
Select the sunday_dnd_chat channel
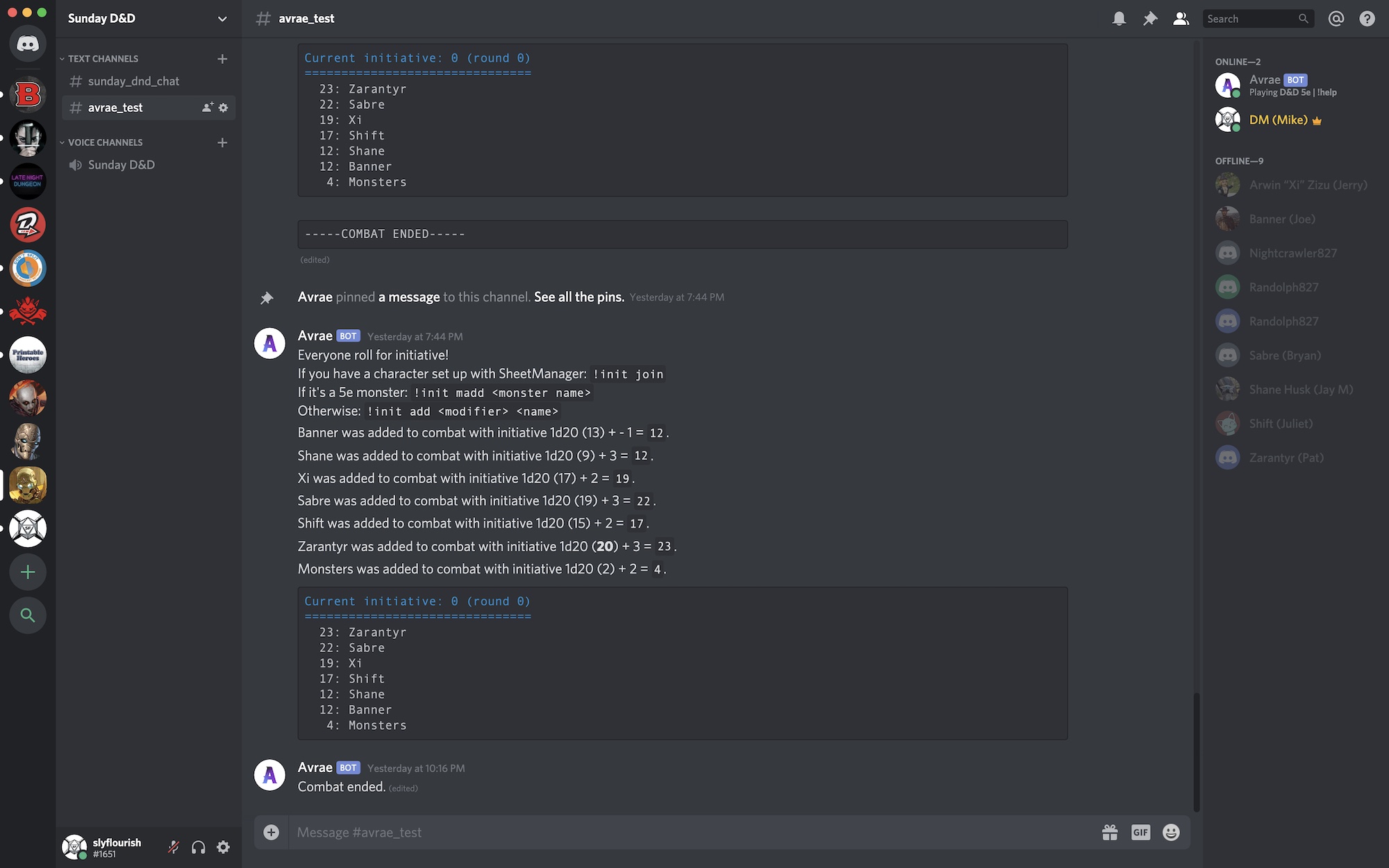tap(134, 80)
